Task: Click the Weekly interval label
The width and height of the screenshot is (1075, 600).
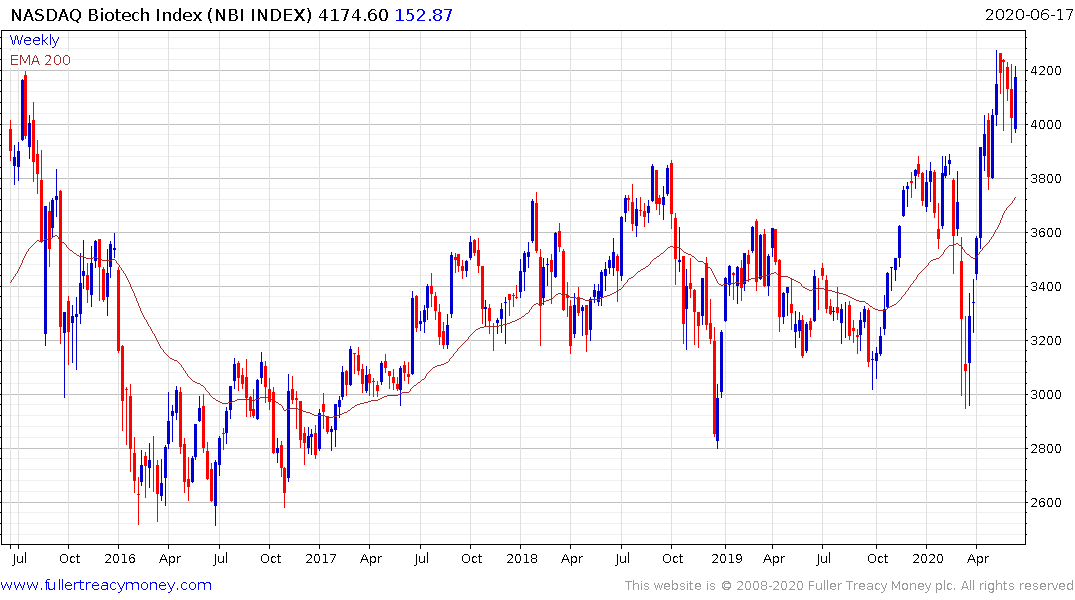Action: pyautogui.click(x=34, y=40)
